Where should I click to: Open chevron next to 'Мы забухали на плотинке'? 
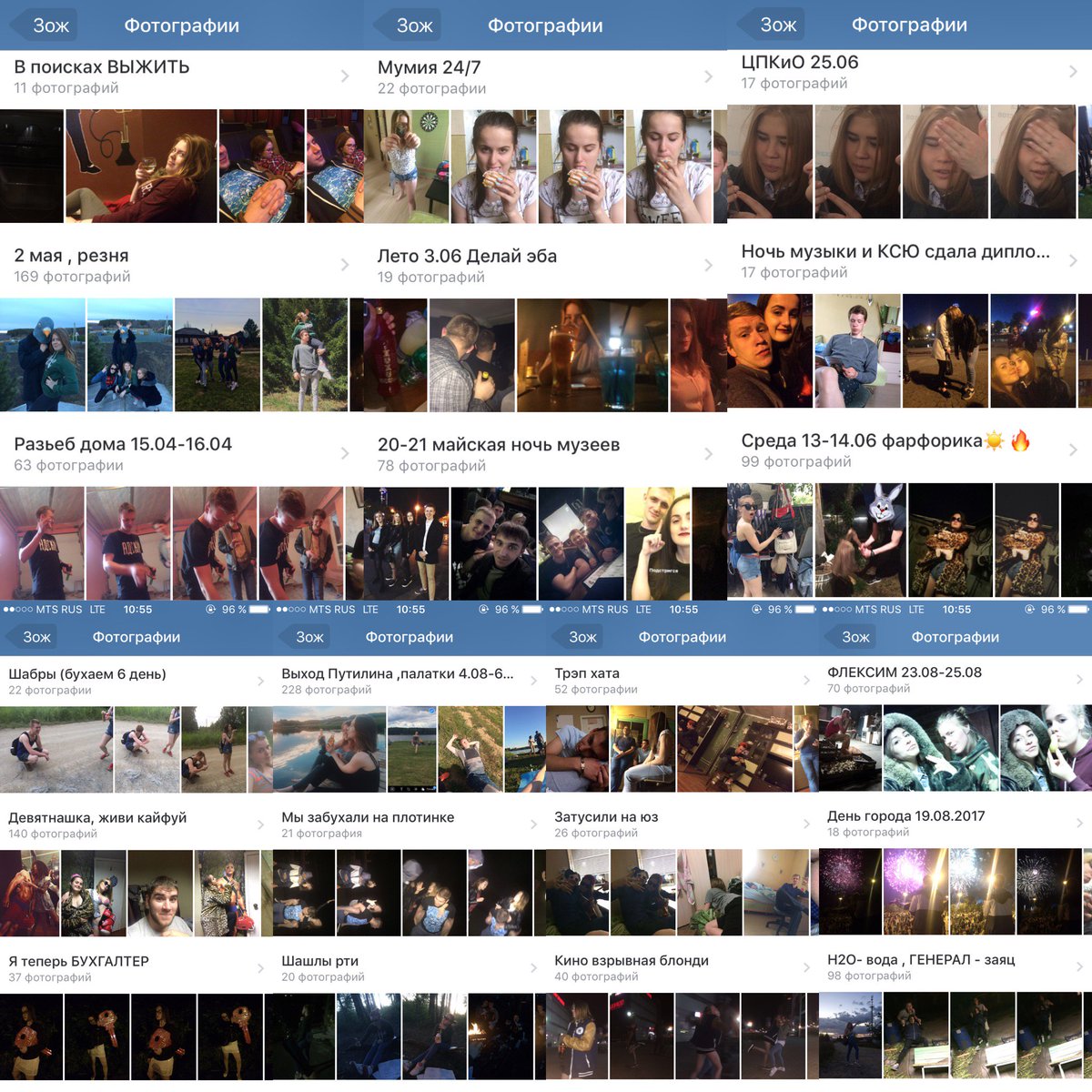(x=534, y=824)
